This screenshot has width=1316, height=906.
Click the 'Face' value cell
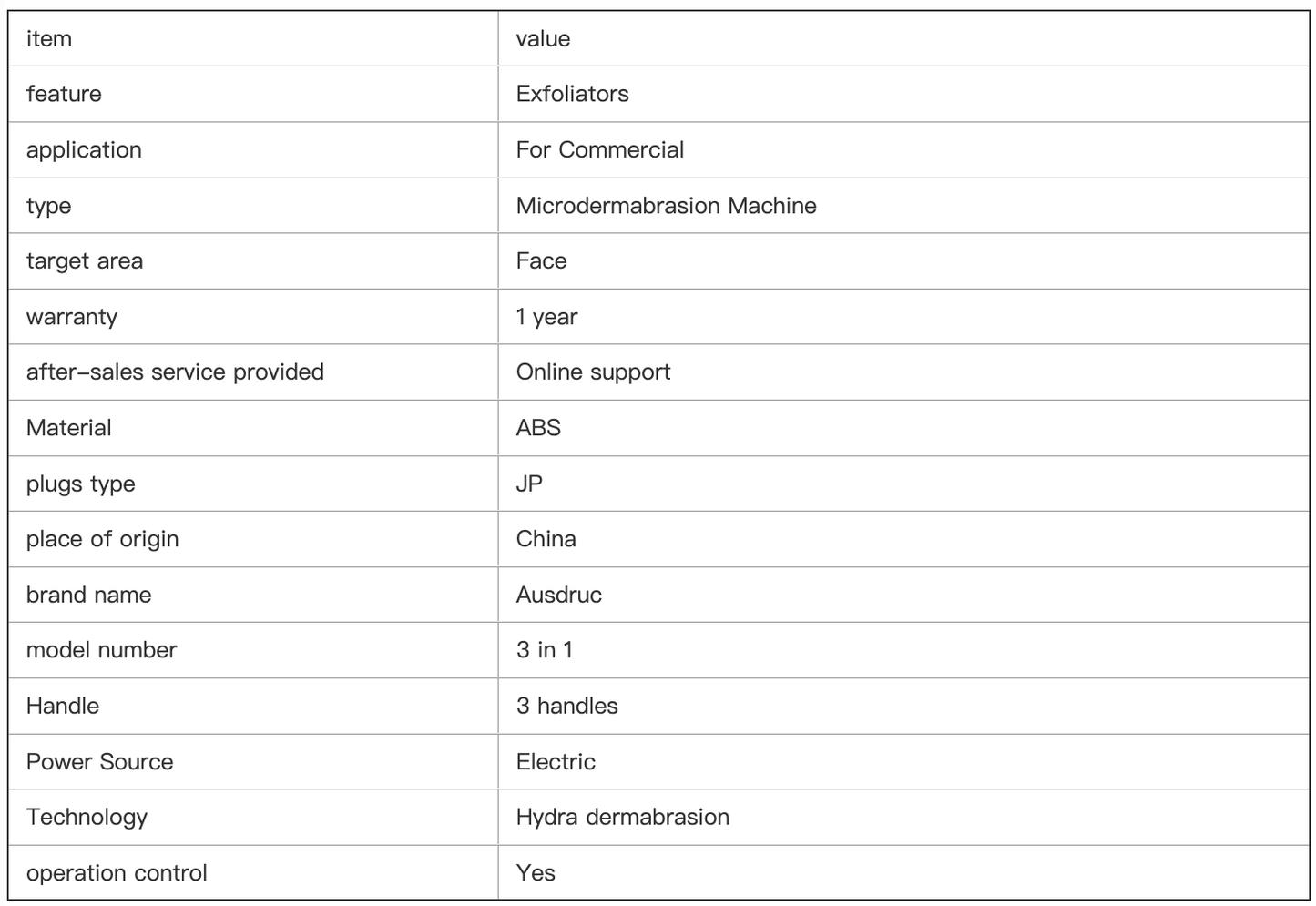coord(903,261)
